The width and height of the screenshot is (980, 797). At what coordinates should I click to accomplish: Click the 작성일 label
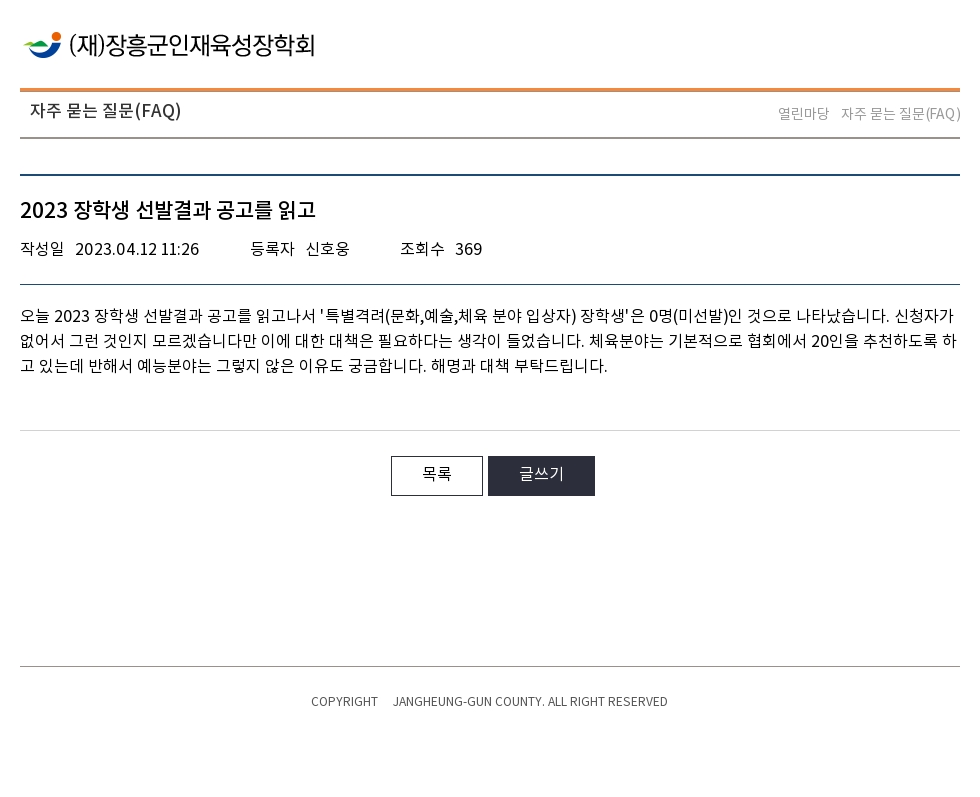tap(42, 249)
